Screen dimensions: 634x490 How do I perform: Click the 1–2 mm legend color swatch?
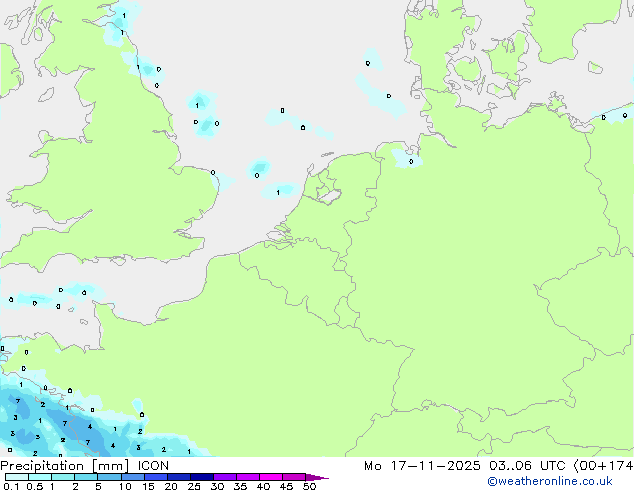(63, 477)
